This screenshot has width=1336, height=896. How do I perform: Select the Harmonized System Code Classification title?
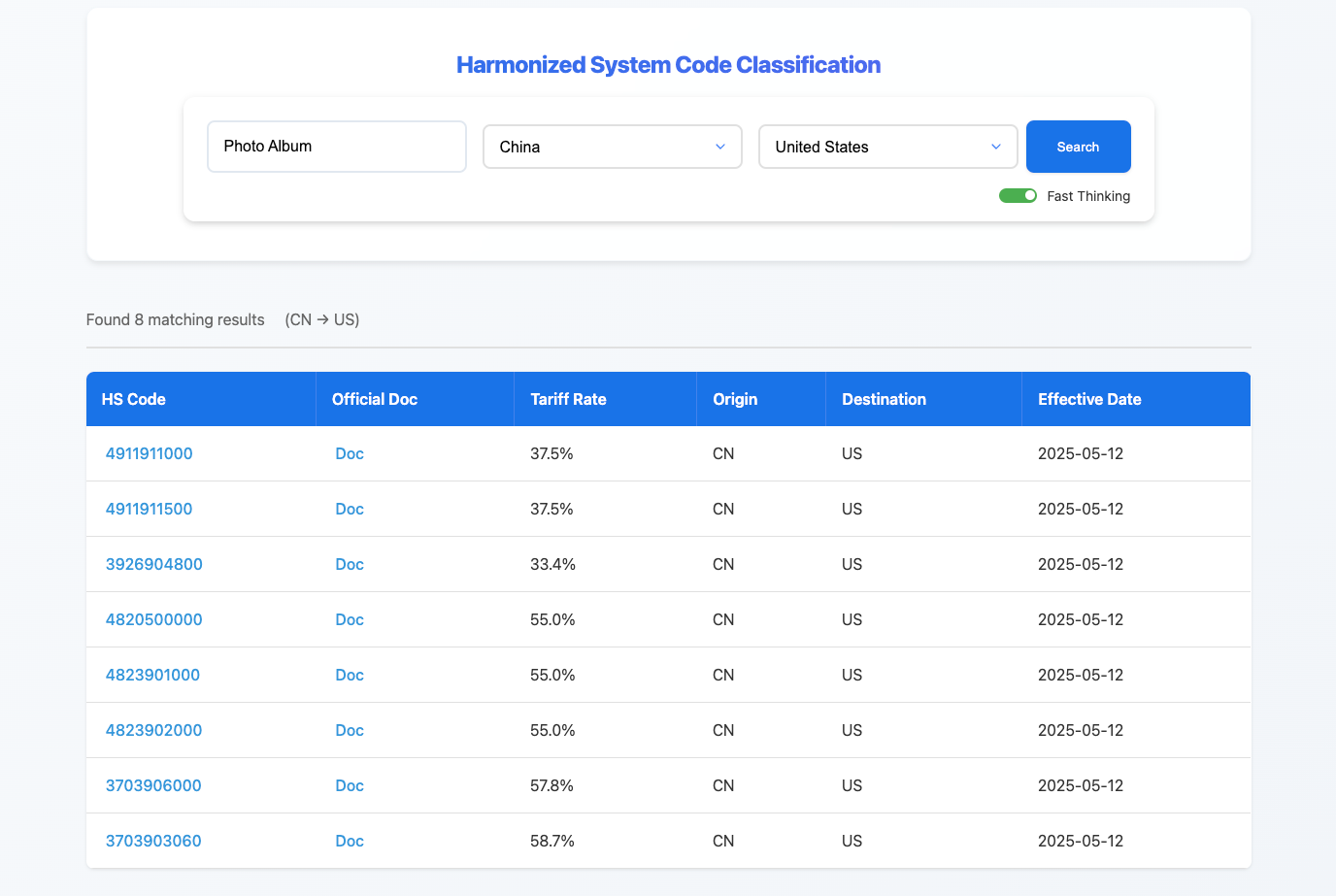(668, 65)
